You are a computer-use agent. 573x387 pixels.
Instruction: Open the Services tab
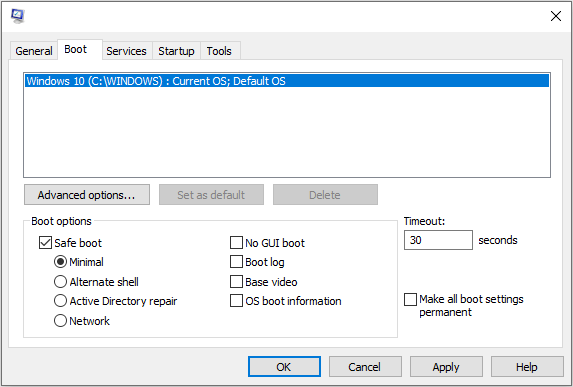coord(126,51)
